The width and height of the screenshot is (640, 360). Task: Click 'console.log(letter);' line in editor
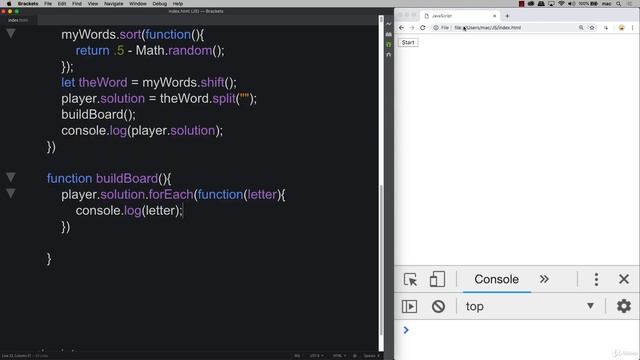coord(129,211)
